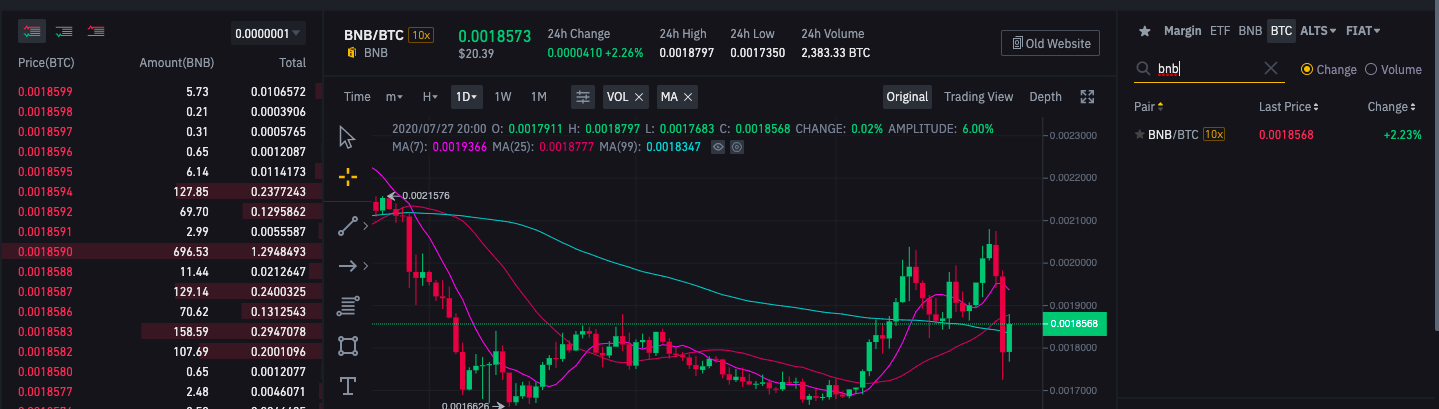Click the 0.0021576 high price marker
1439x409 pixels.
click(426, 195)
